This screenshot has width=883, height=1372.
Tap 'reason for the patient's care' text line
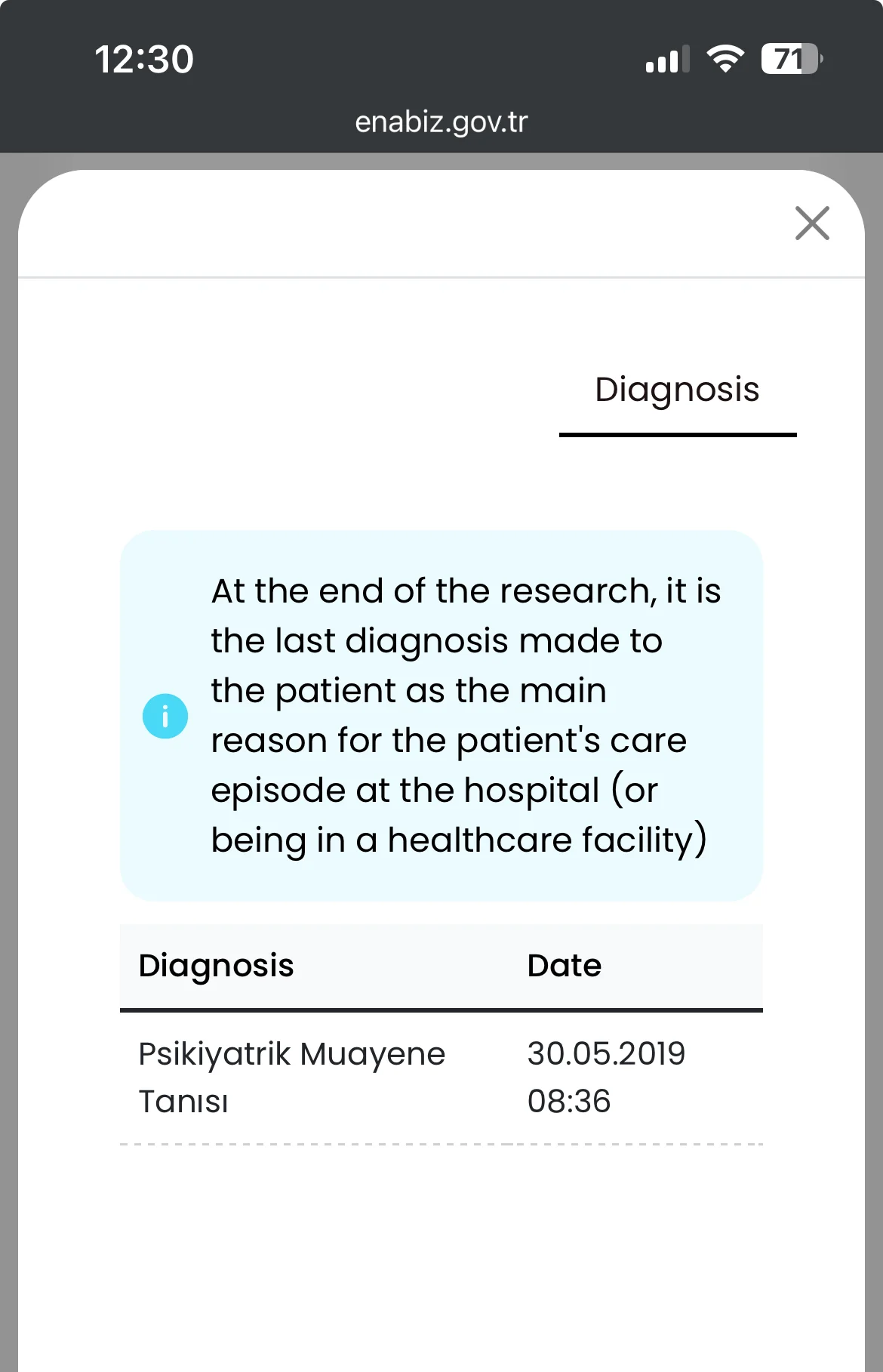pyautogui.click(x=449, y=741)
